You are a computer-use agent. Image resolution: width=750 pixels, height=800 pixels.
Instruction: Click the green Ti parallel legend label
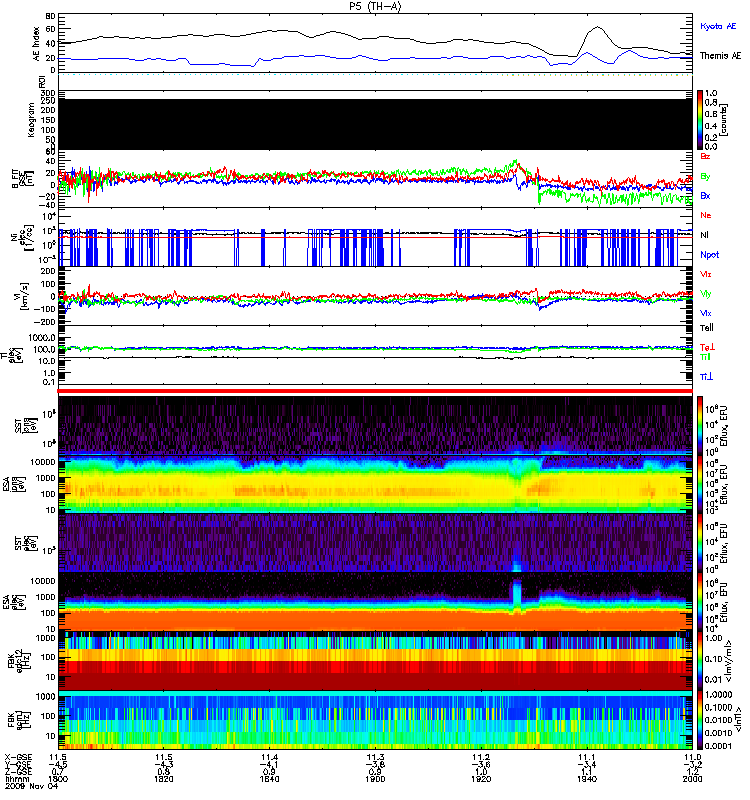pos(705,357)
